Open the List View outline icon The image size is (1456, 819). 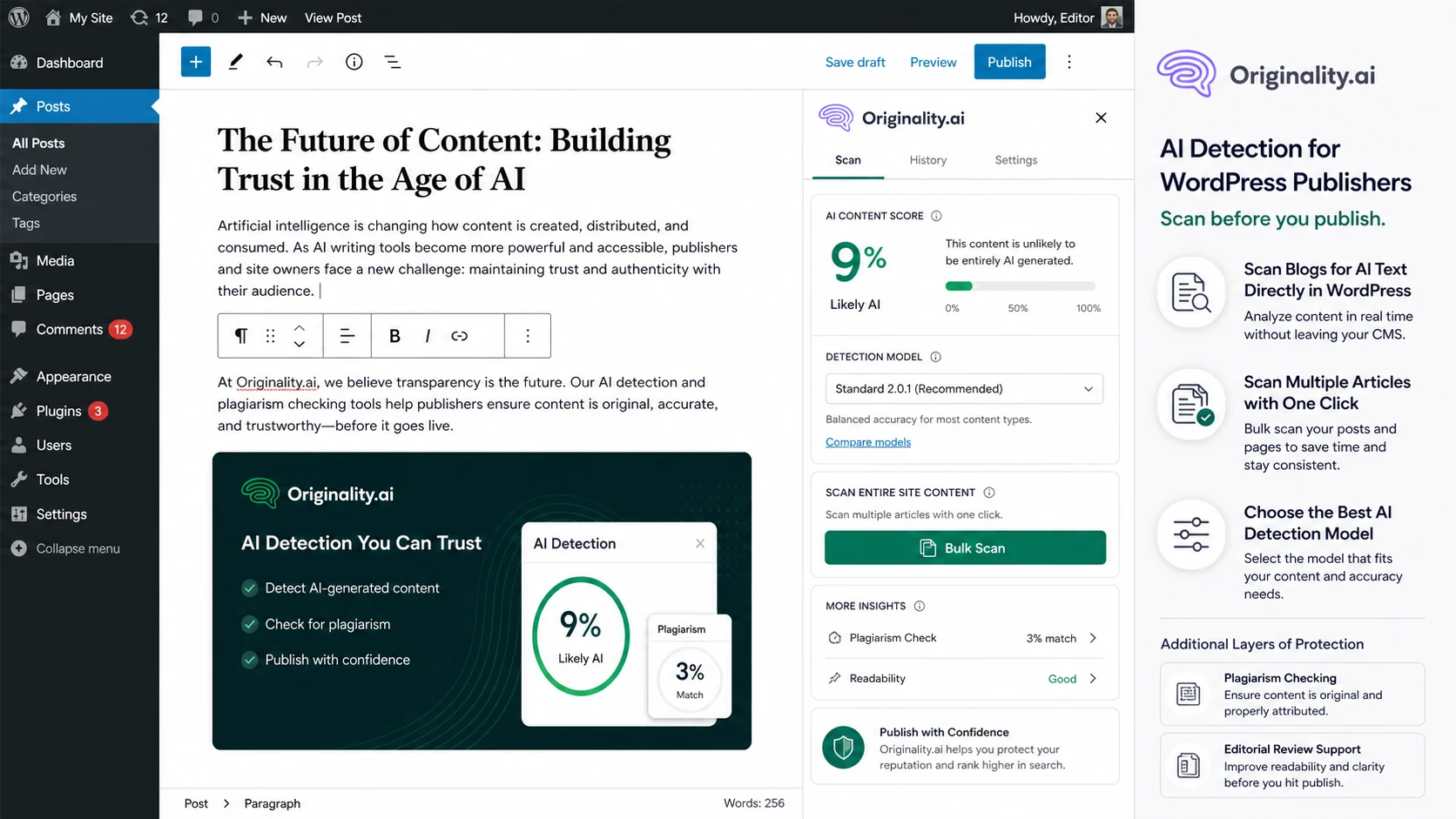pyautogui.click(x=393, y=62)
